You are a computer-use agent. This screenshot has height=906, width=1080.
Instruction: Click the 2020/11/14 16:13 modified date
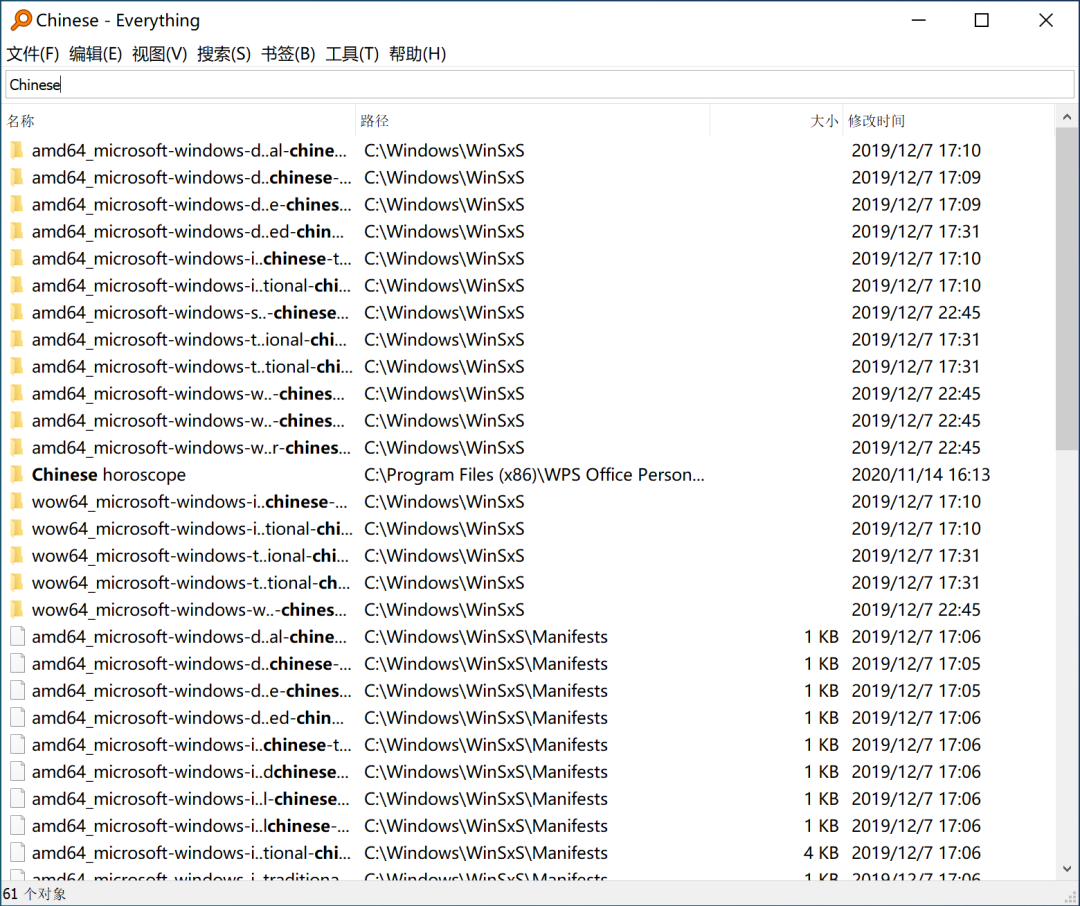coord(921,475)
